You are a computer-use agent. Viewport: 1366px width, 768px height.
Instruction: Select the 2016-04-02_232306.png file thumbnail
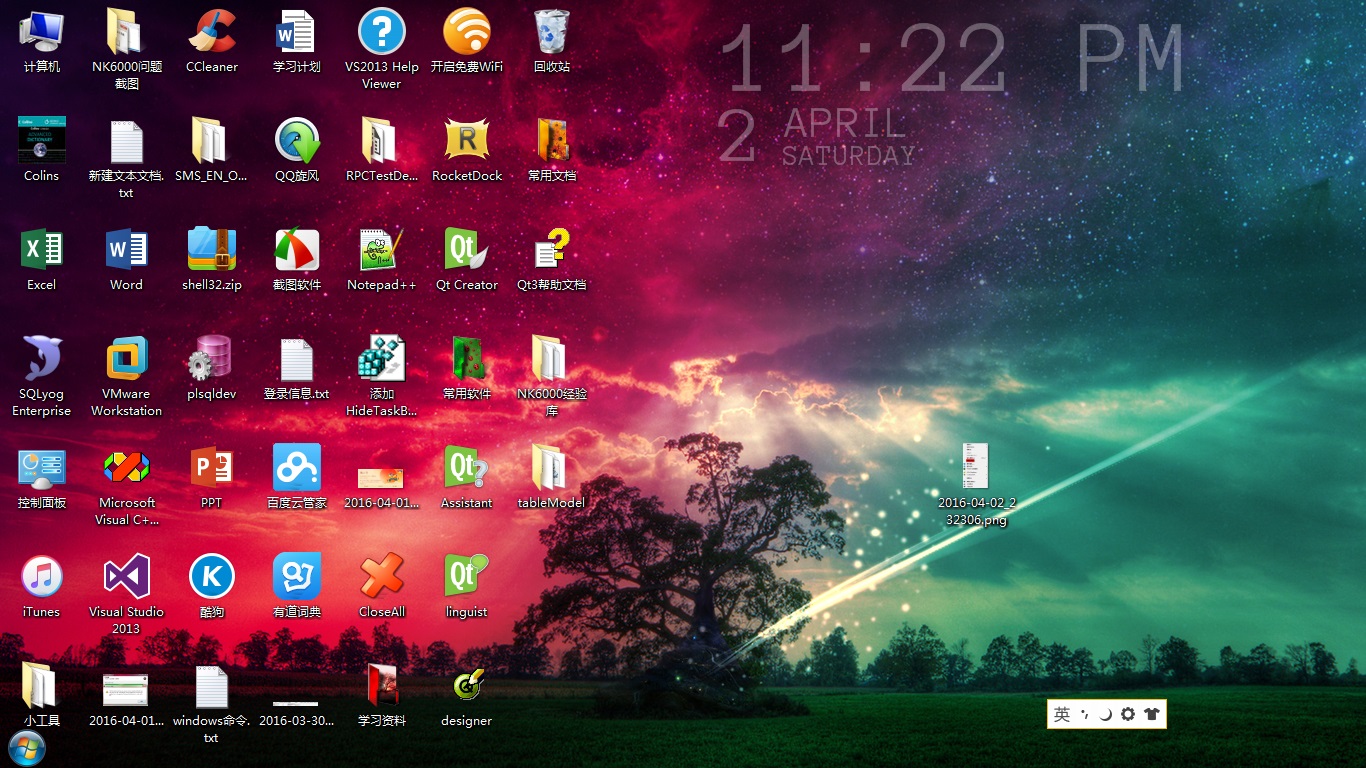(x=975, y=468)
